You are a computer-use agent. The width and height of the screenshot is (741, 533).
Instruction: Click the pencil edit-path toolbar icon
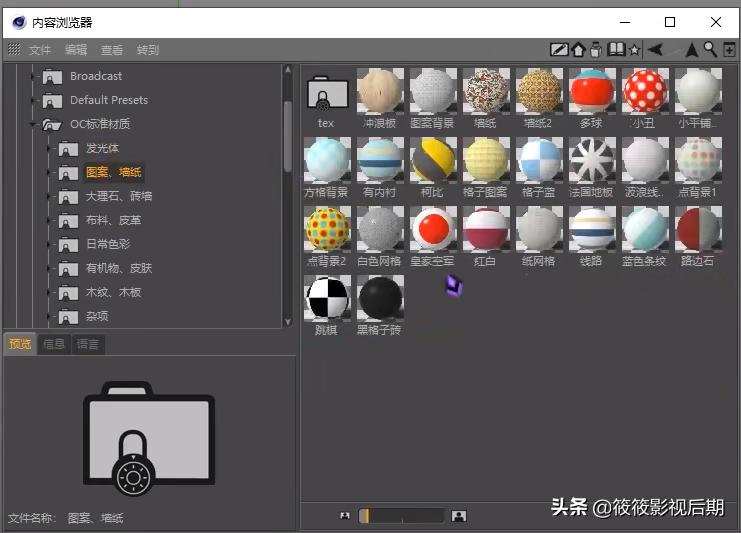pyautogui.click(x=559, y=49)
